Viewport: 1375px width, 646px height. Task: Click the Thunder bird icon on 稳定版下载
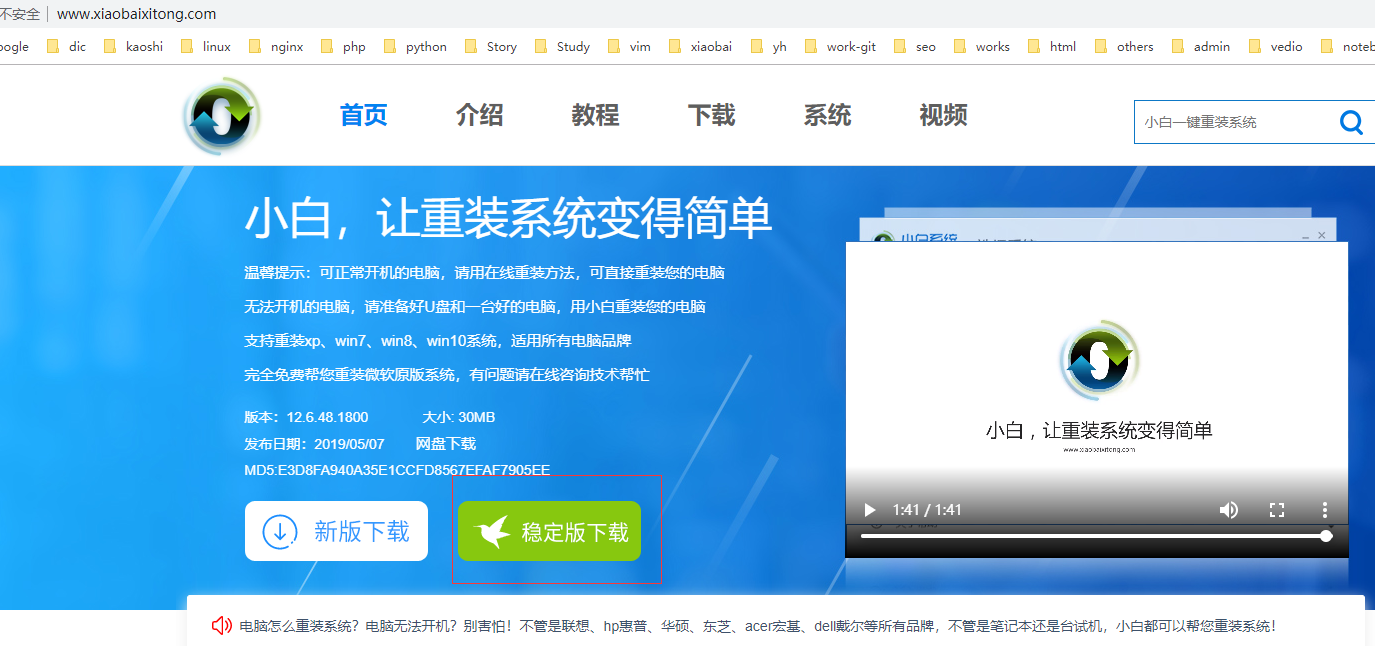(x=490, y=531)
